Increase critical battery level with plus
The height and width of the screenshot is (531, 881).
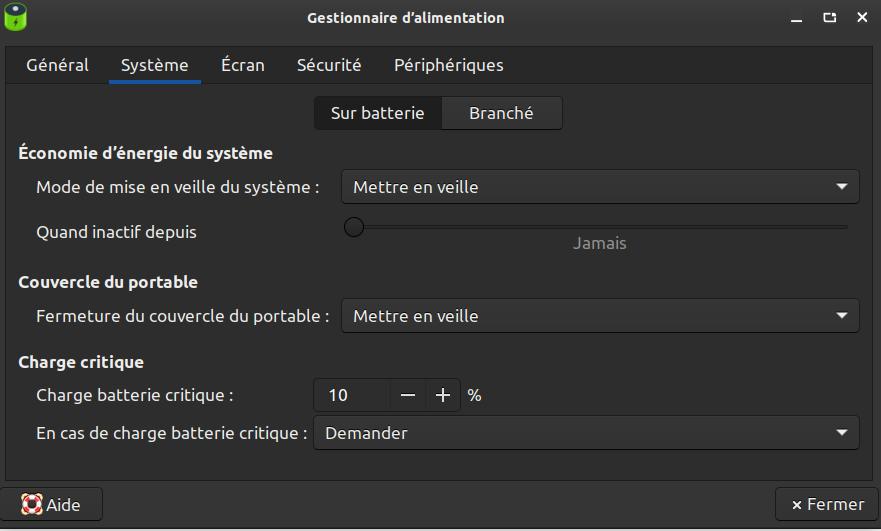(443, 395)
